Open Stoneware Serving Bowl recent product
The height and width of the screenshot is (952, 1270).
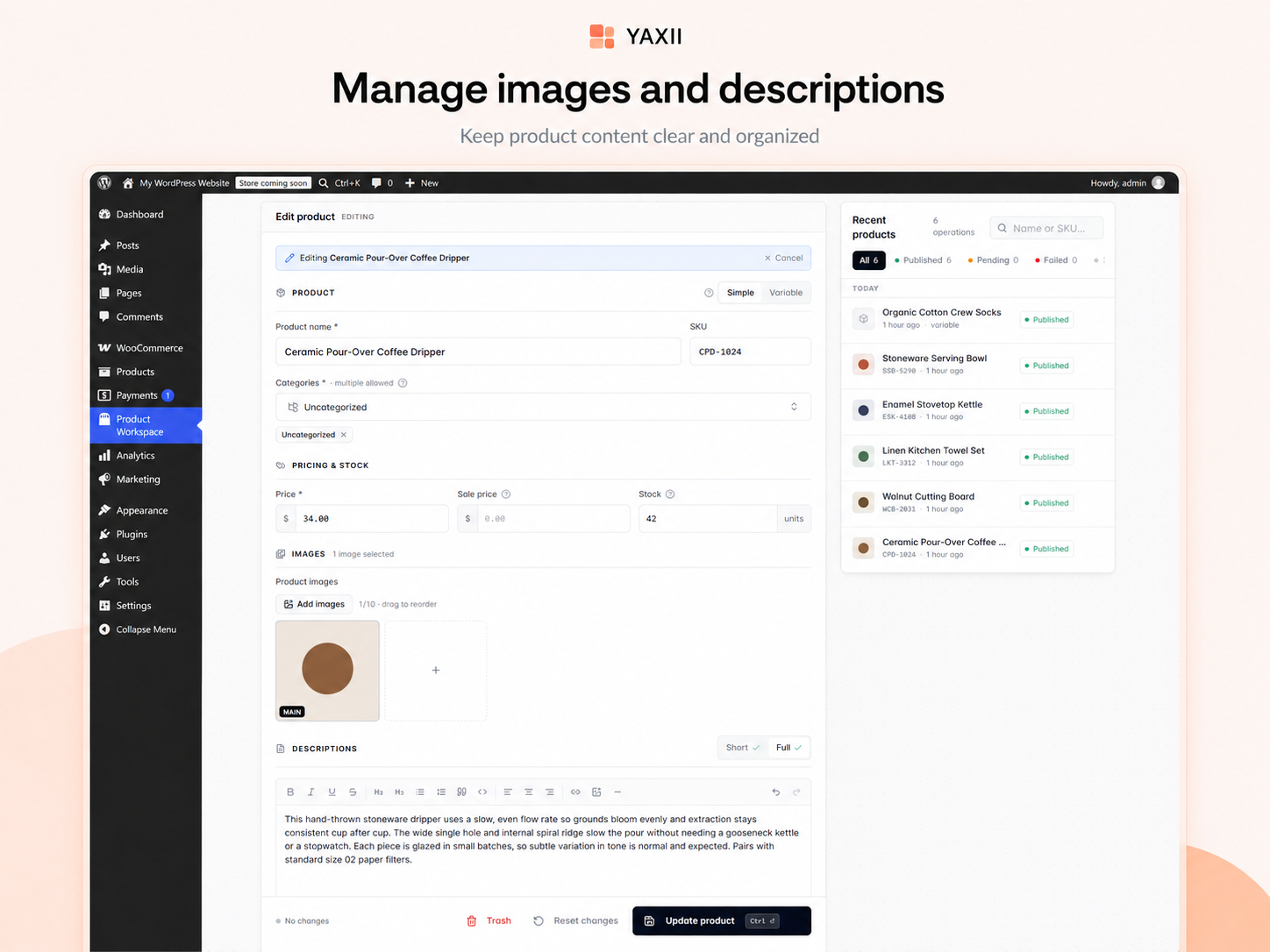(x=977, y=365)
